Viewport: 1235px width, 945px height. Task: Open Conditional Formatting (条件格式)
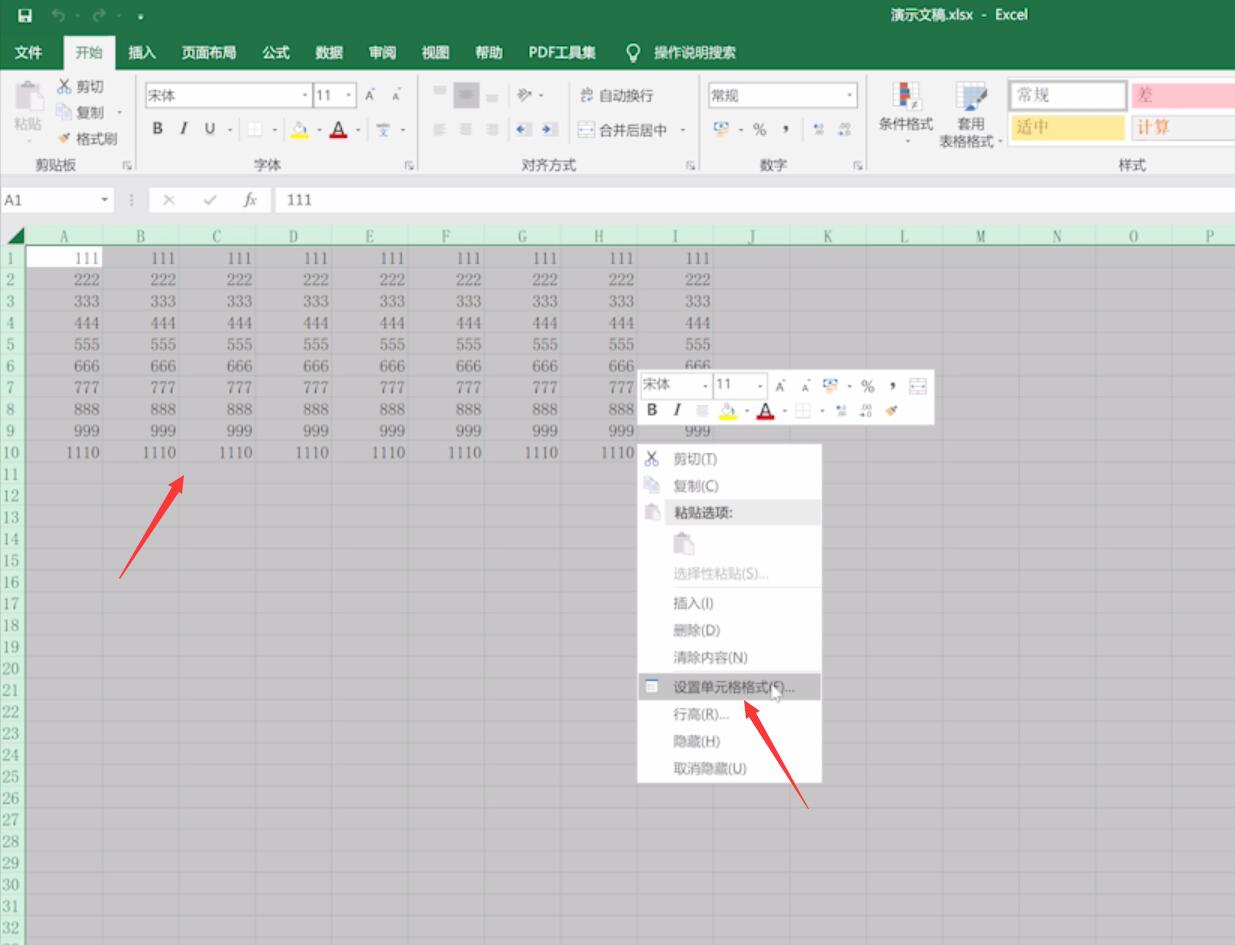(x=906, y=113)
